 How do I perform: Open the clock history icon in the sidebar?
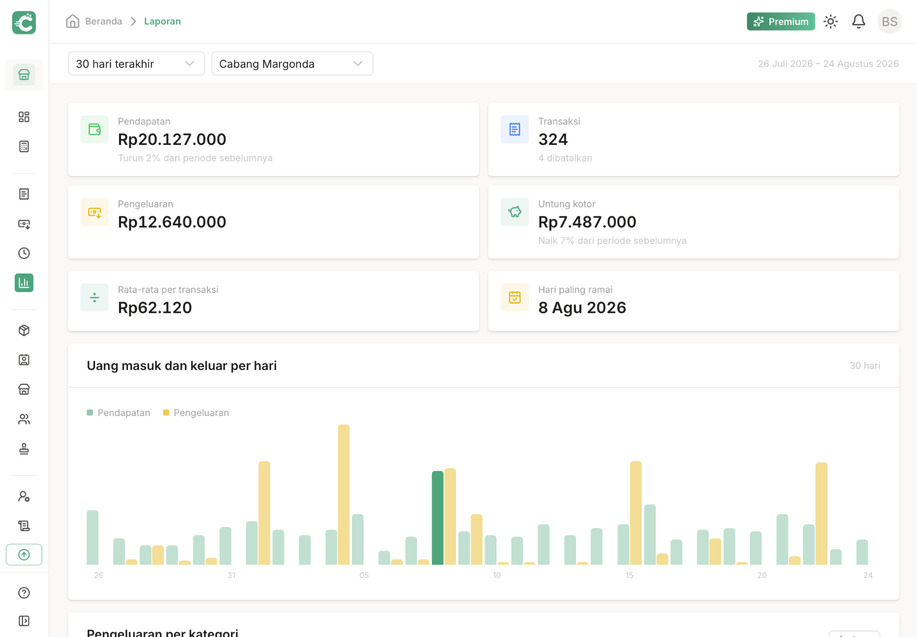24,253
